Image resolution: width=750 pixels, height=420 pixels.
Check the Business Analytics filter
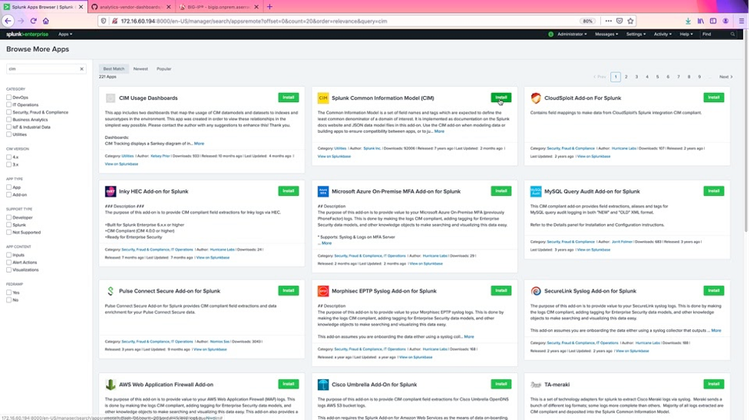(9, 120)
